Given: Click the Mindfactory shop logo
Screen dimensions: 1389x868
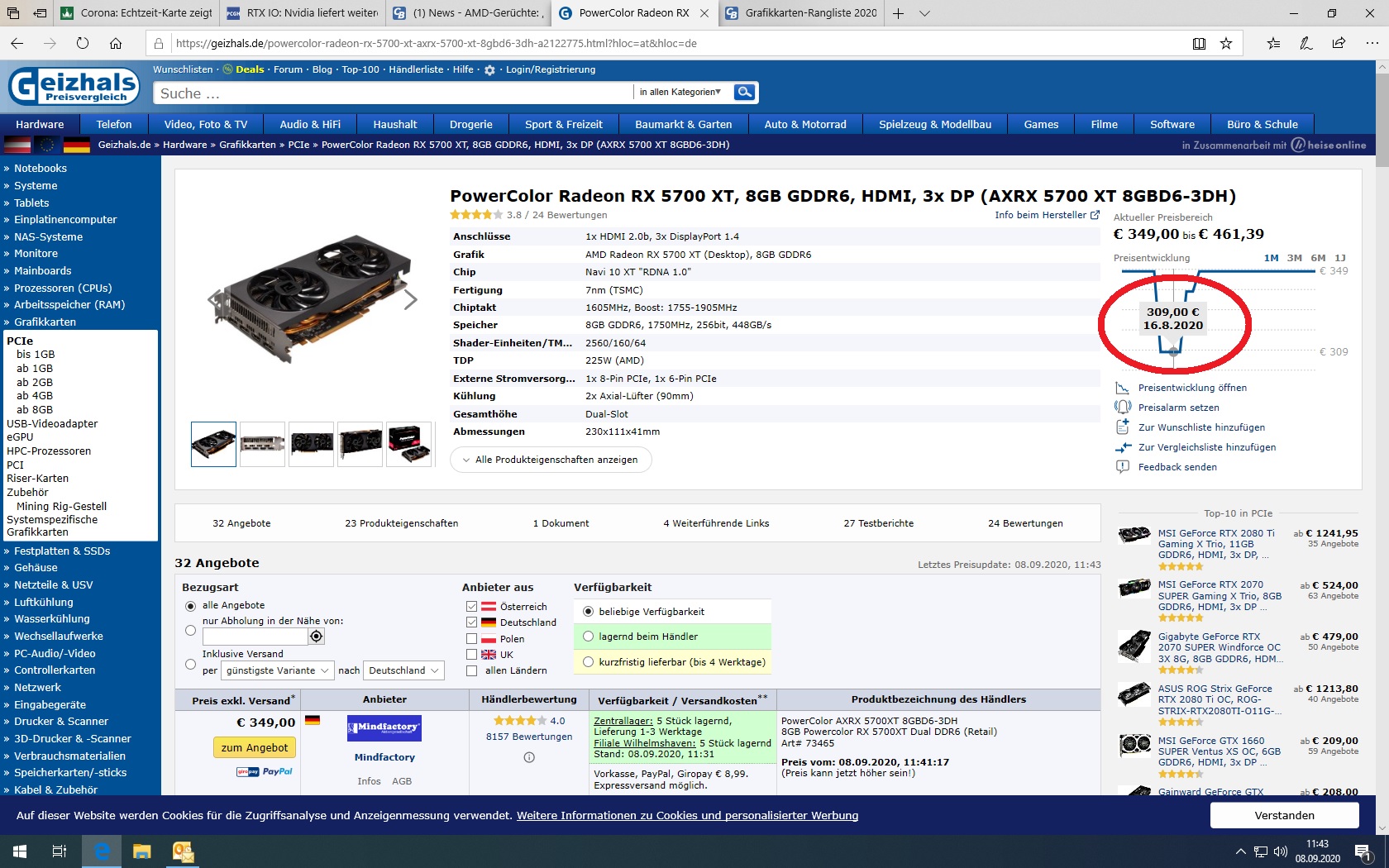Looking at the screenshot, I should (384, 728).
